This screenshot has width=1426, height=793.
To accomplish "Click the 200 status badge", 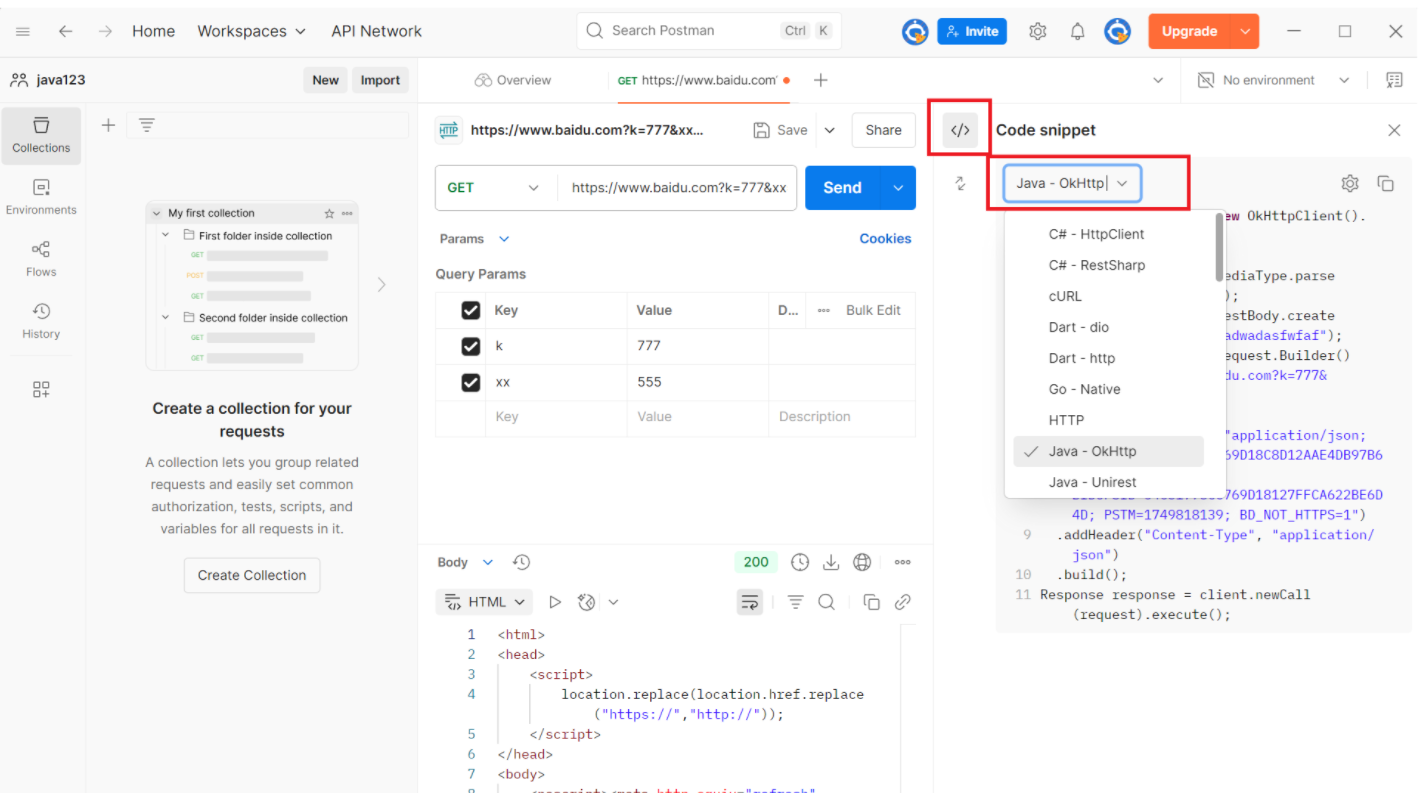I will (756, 562).
